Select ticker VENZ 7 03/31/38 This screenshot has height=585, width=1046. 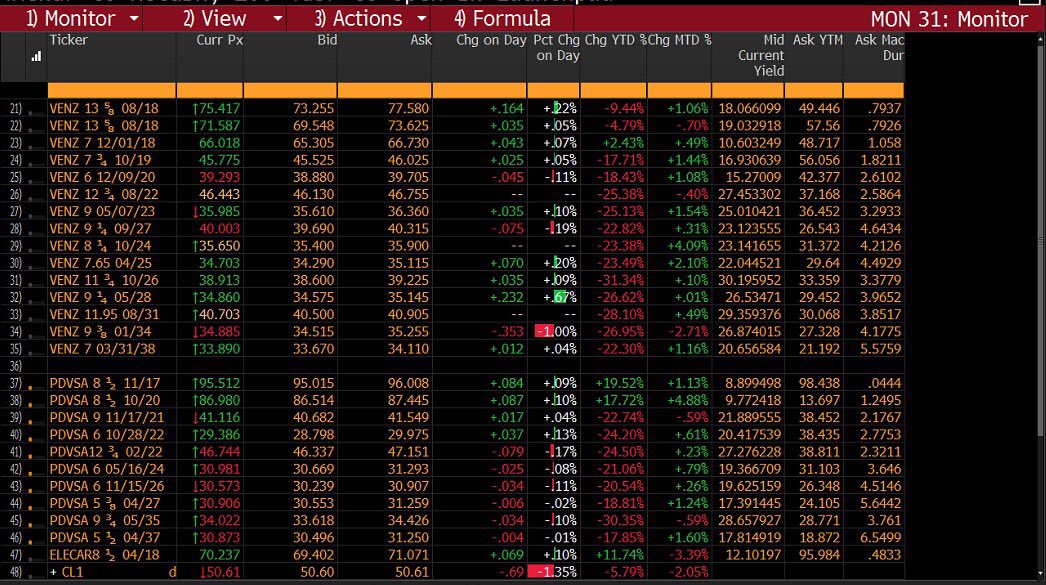tap(102, 349)
